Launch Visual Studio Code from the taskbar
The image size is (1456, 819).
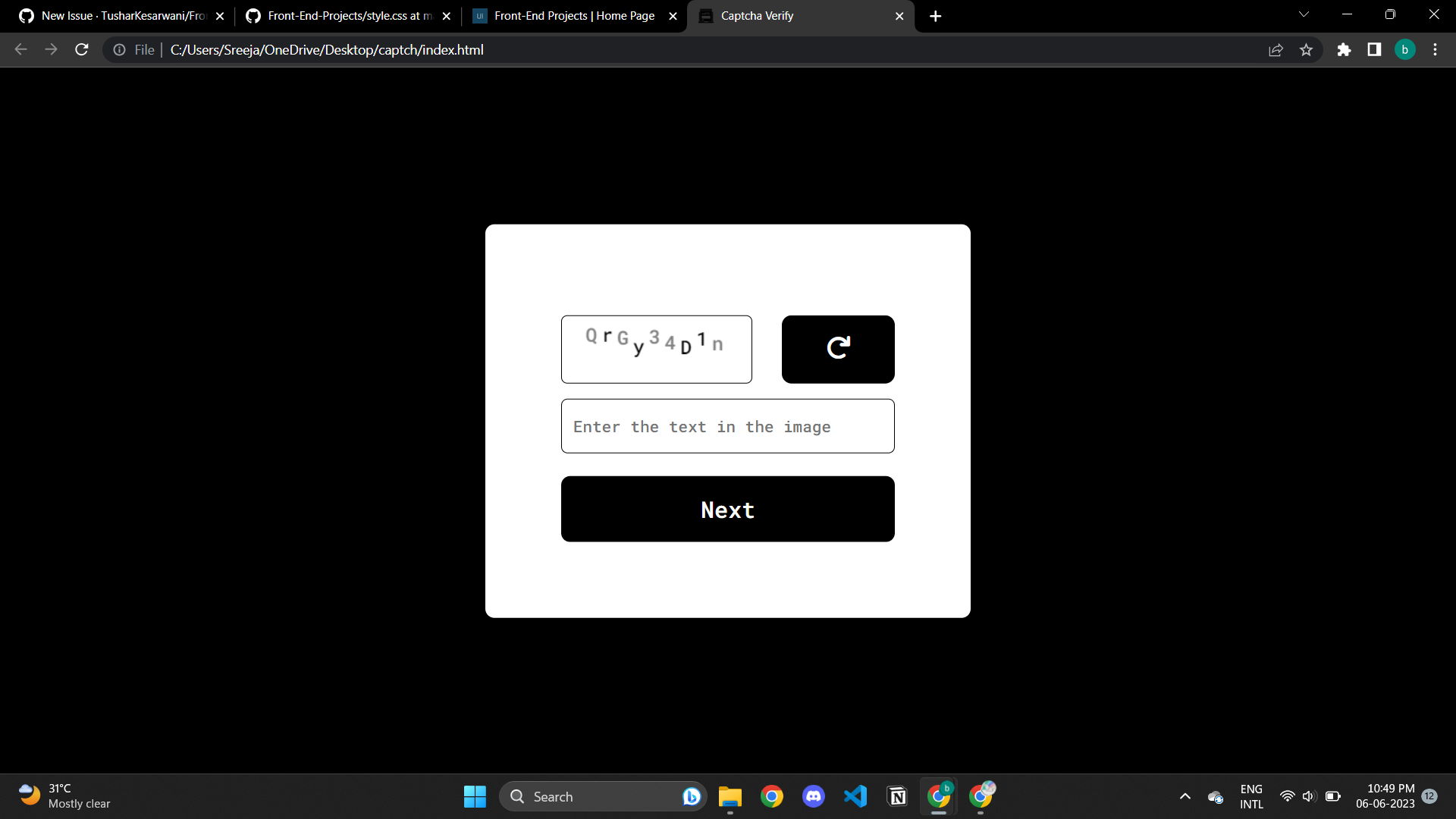pyautogui.click(x=855, y=796)
